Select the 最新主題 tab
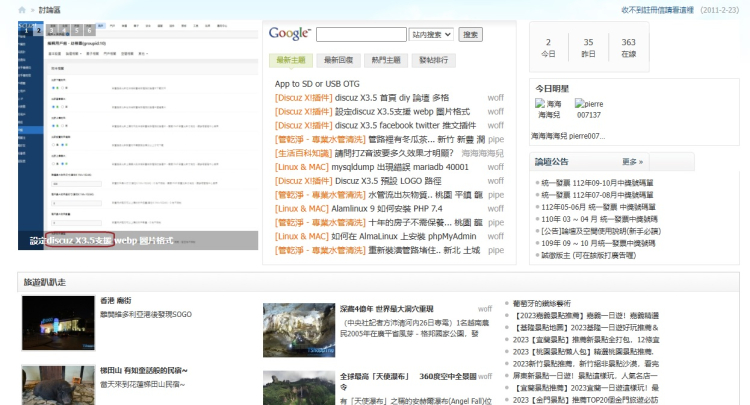 click(x=291, y=60)
